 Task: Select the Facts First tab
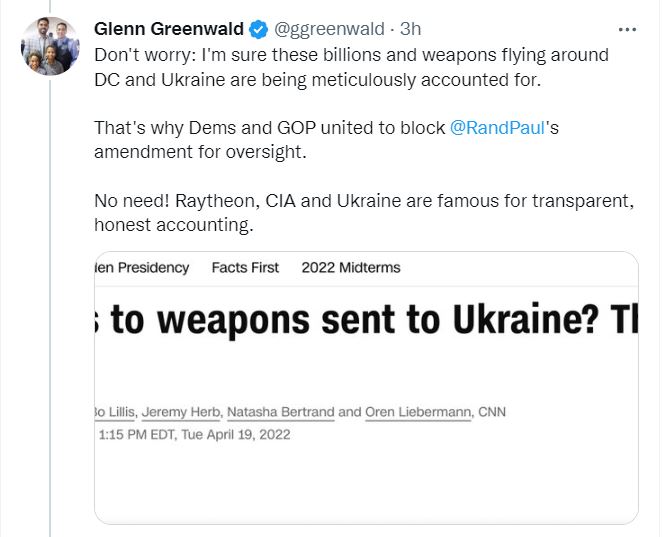click(x=245, y=267)
